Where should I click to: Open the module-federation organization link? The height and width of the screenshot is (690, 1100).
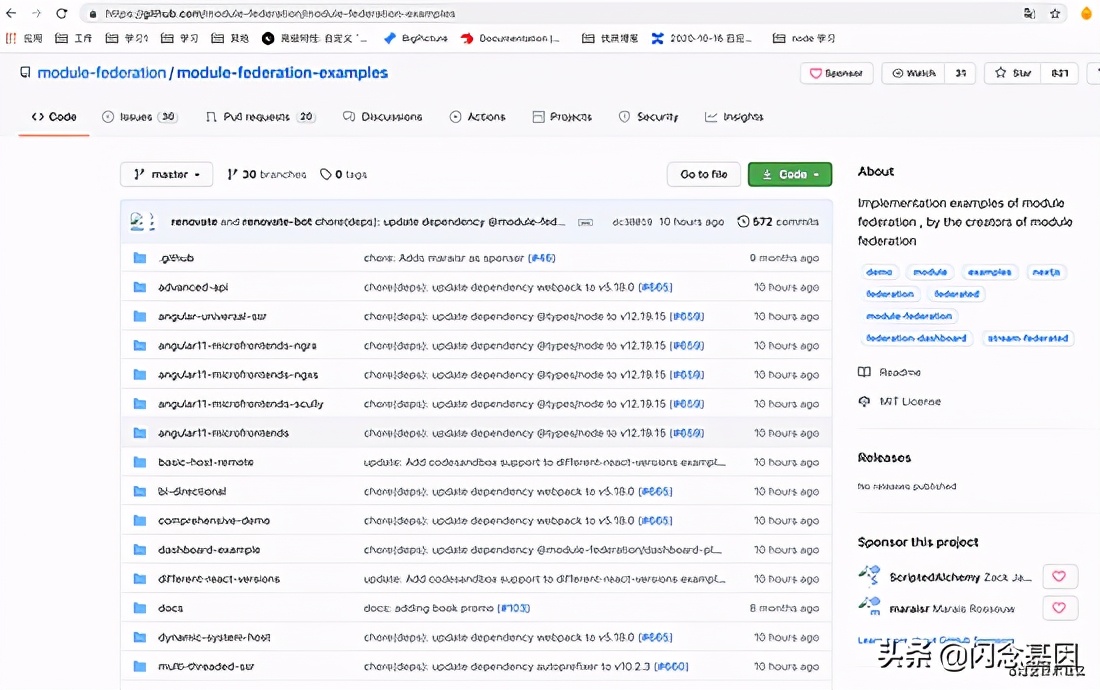coord(101,73)
